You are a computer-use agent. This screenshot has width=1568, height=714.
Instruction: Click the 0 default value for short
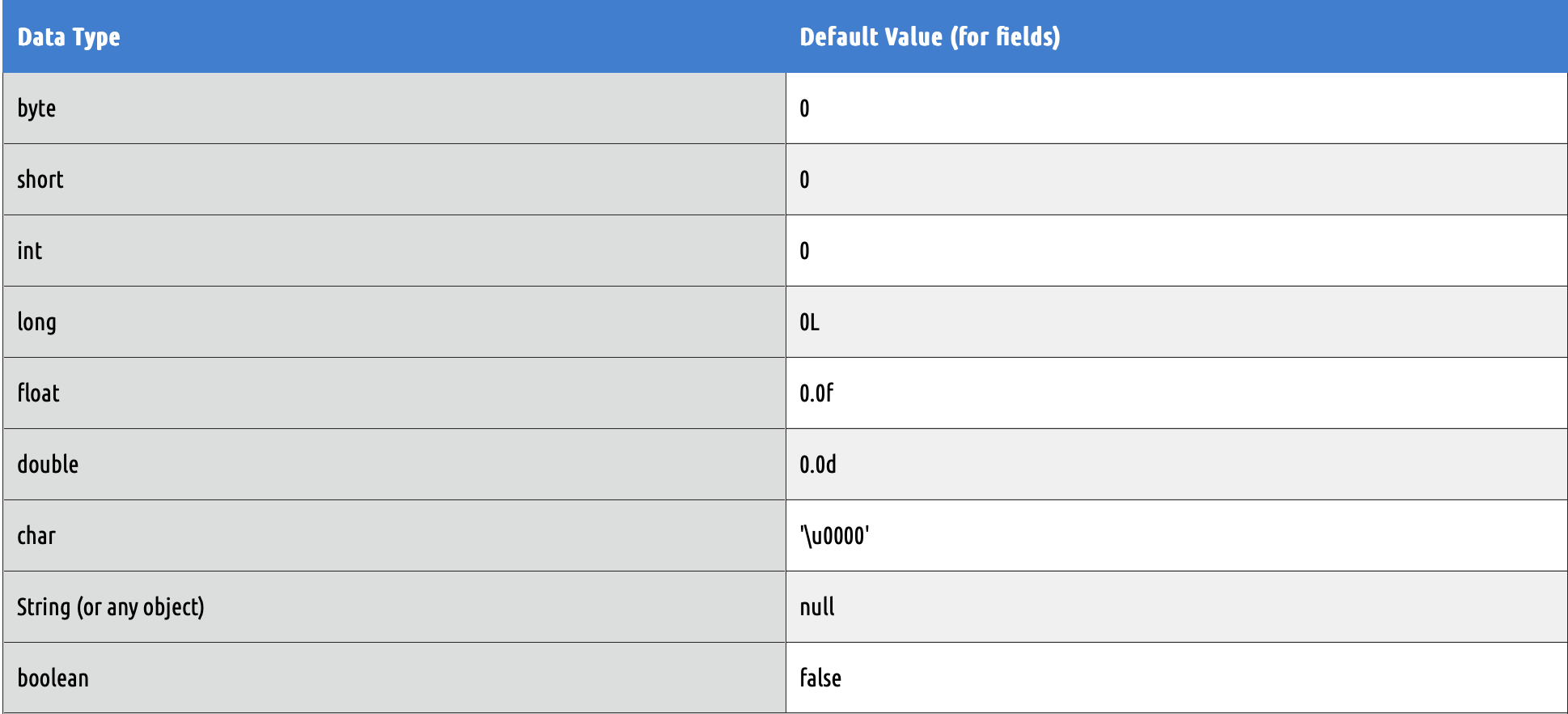[x=1176, y=180]
